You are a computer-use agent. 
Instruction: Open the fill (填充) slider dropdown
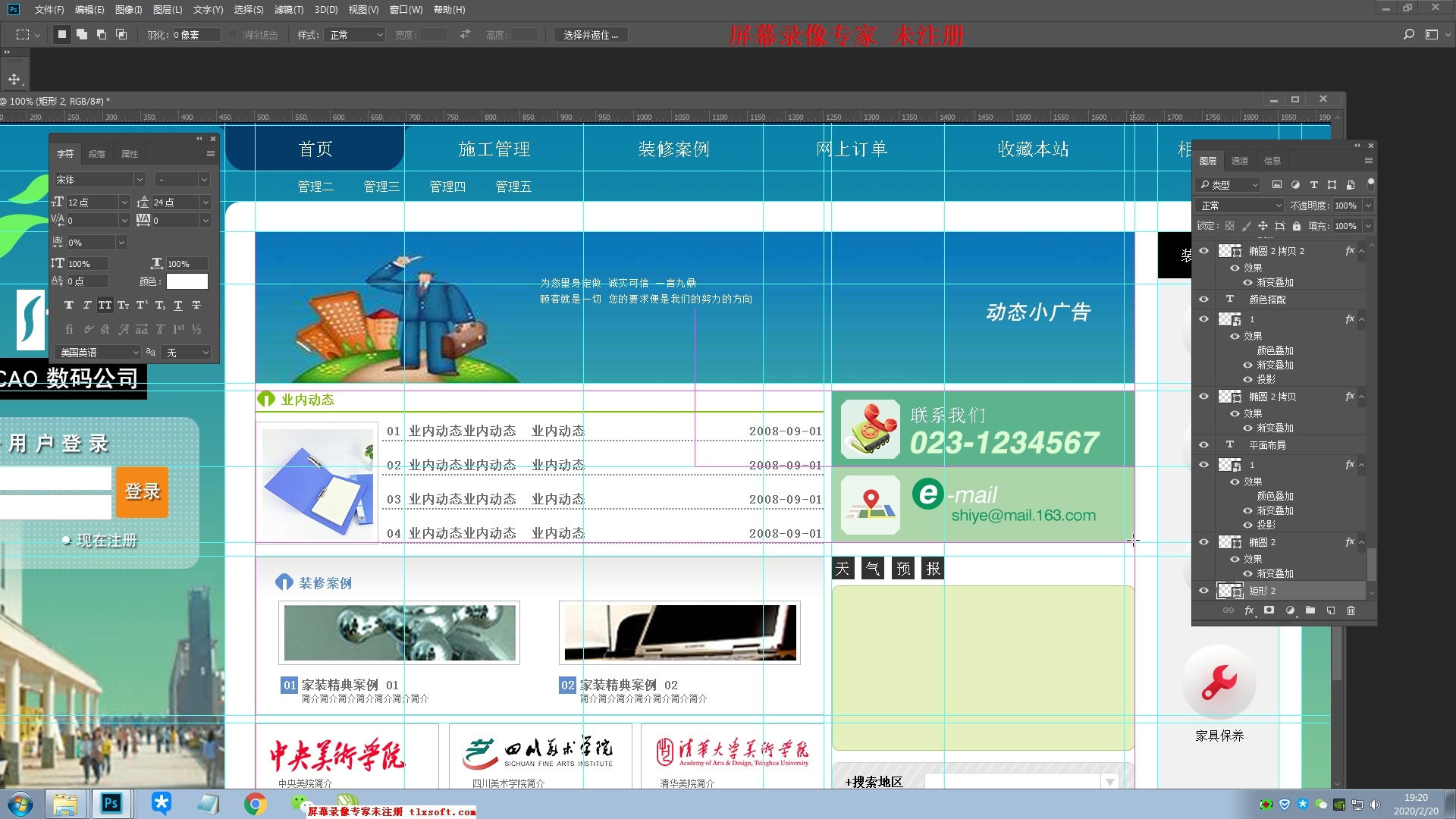(1368, 226)
